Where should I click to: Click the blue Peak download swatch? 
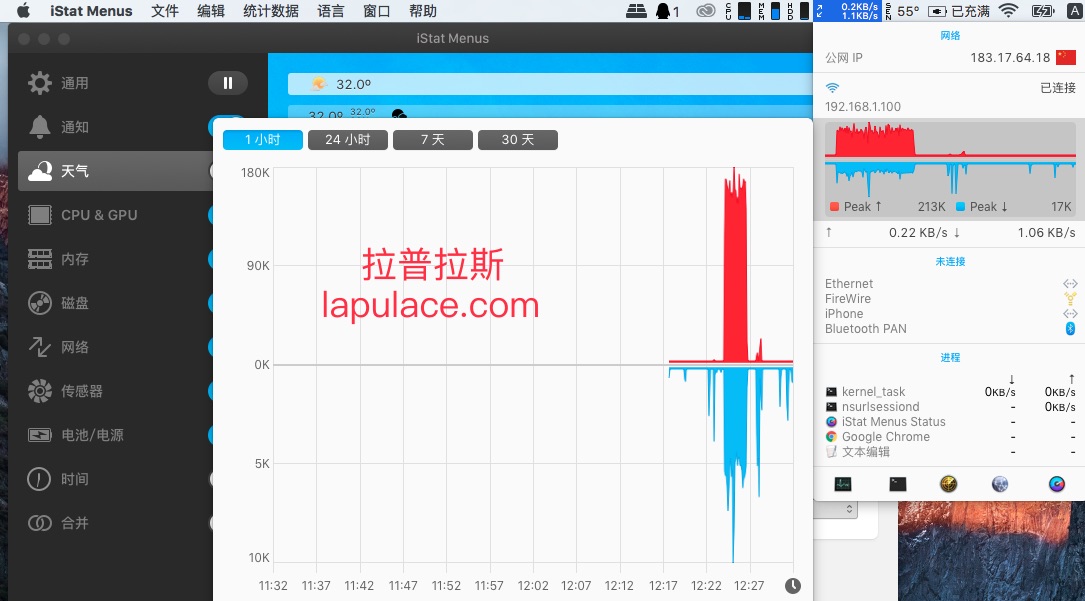coord(960,207)
